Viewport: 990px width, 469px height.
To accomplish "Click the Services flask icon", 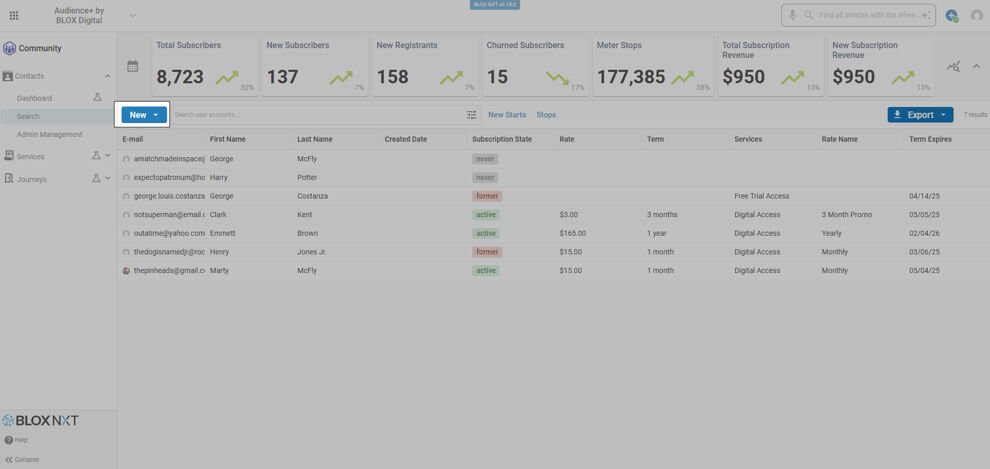I will pos(97,156).
